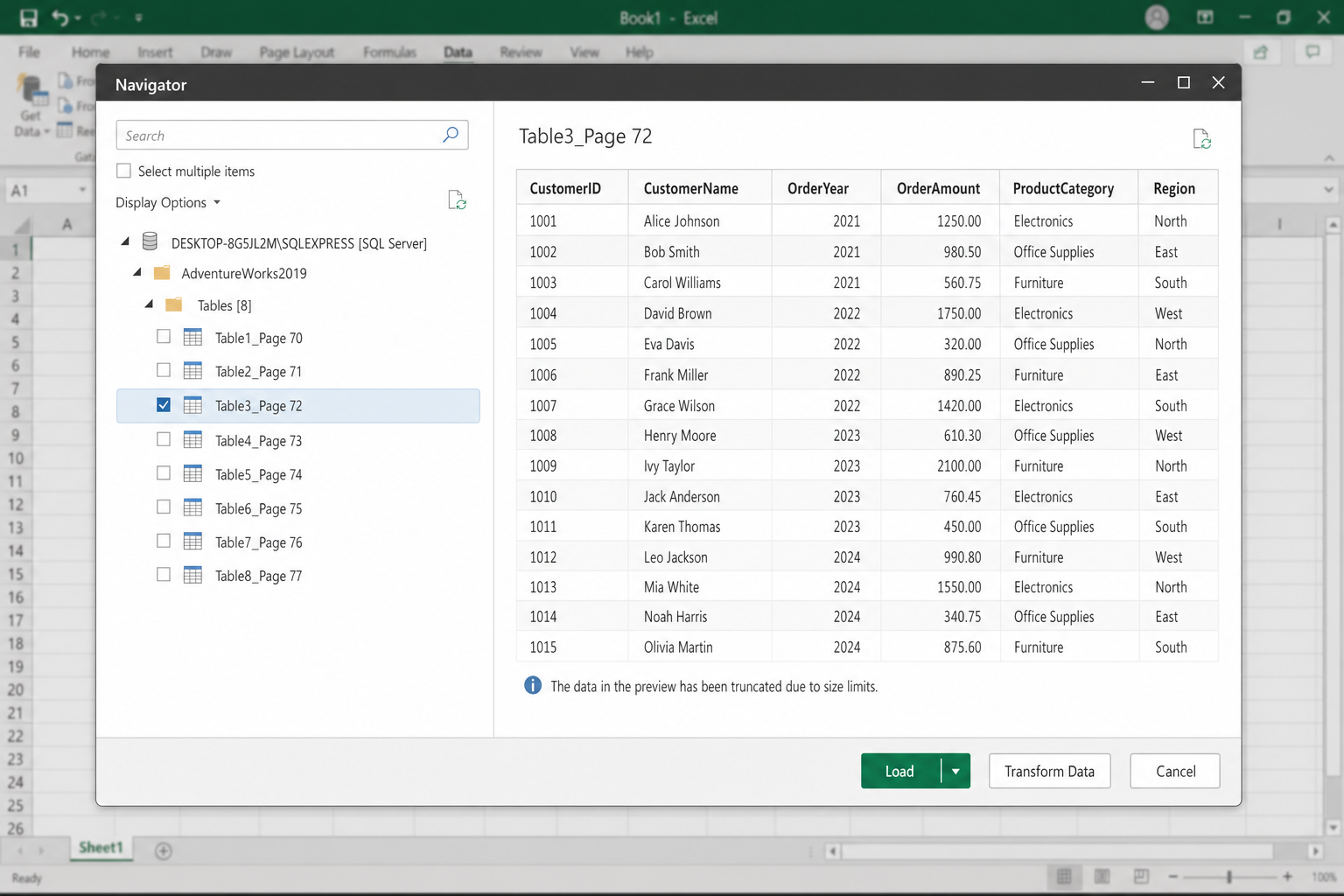Click the table icon for Table4_Page 73
The width and height of the screenshot is (1344, 896).
pyautogui.click(x=192, y=439)
